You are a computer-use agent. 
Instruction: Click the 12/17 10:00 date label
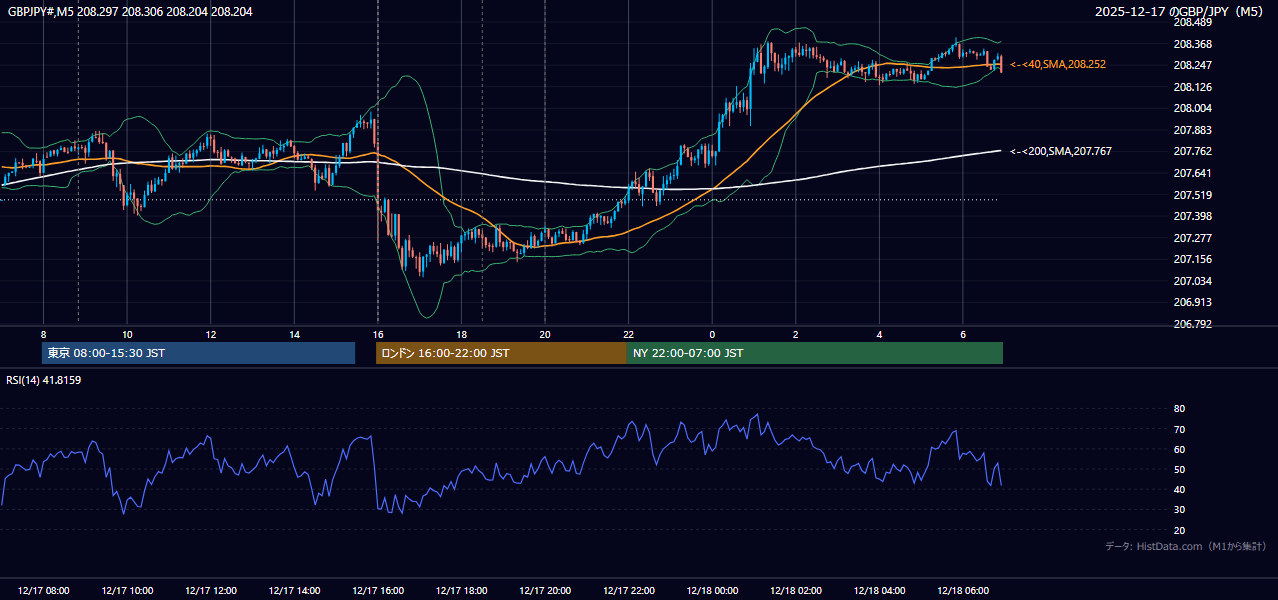tap(127, 591)
